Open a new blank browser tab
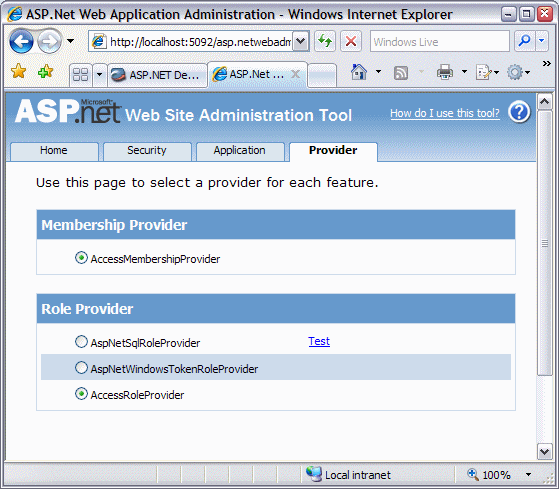Image resolution: width=559 pixels, height=489 pixels. (322, 75)
